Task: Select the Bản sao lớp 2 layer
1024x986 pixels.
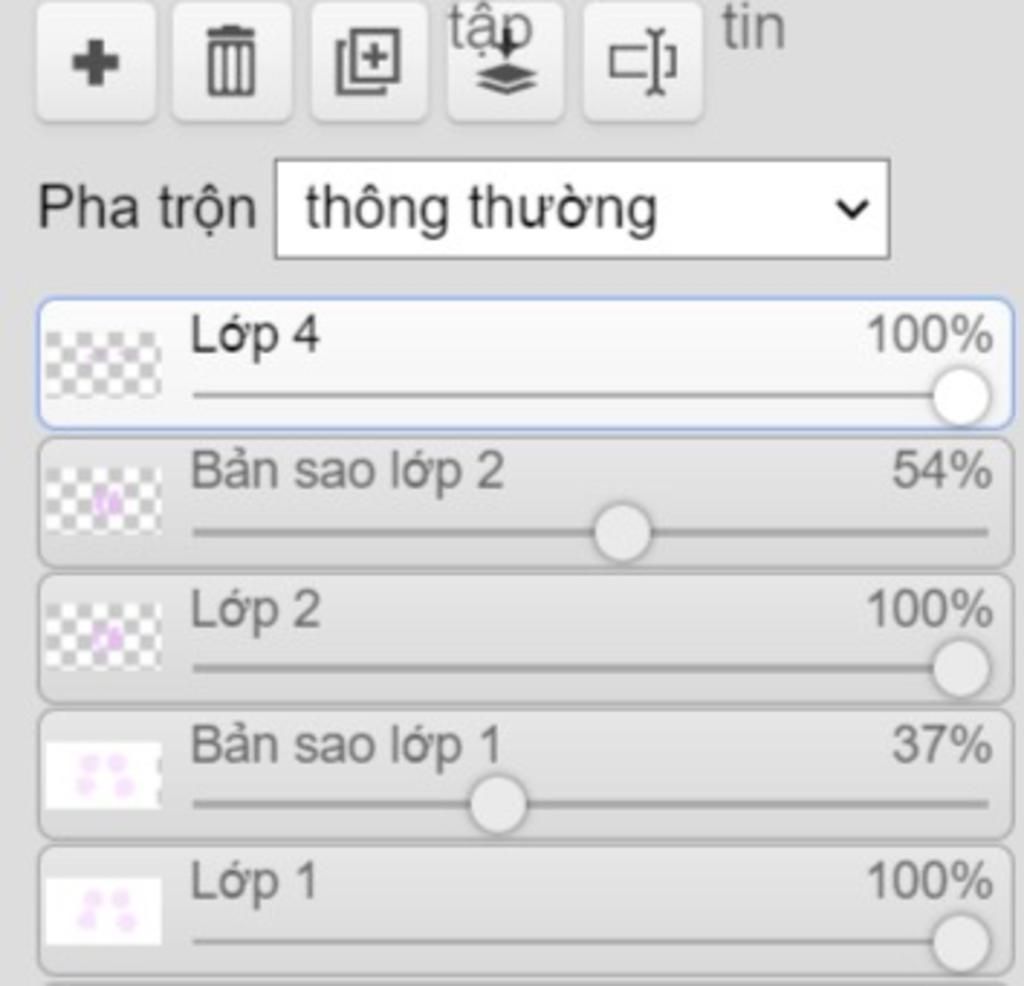Action: click(x=526, y=502)
